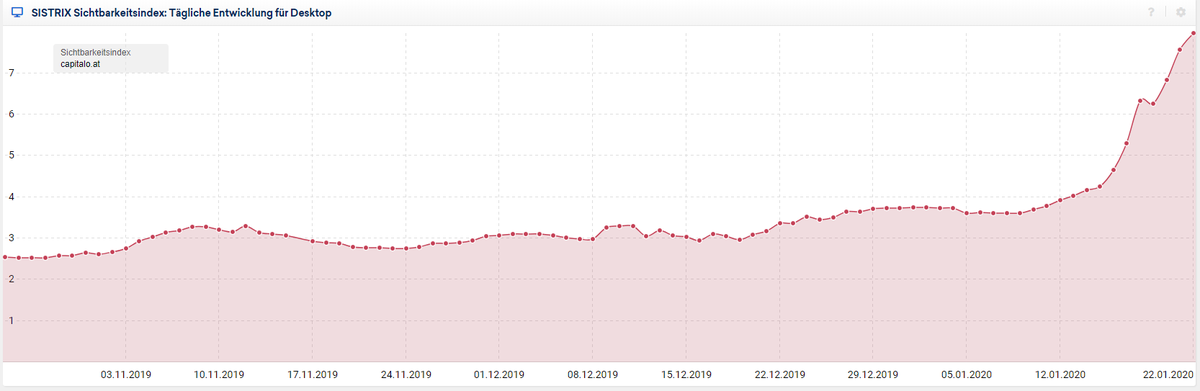
Task: Select the final, highest data point on the line
Action: pyautogui.click(x=1193, y=33)
